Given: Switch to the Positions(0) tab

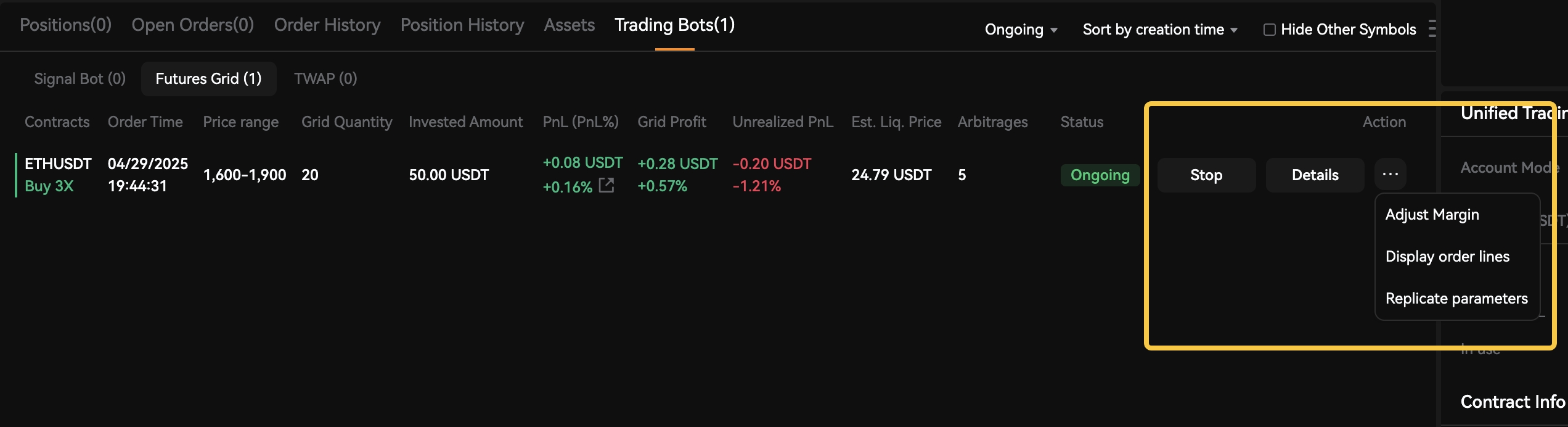Looking at the screenshot, I should click(65, 25).
